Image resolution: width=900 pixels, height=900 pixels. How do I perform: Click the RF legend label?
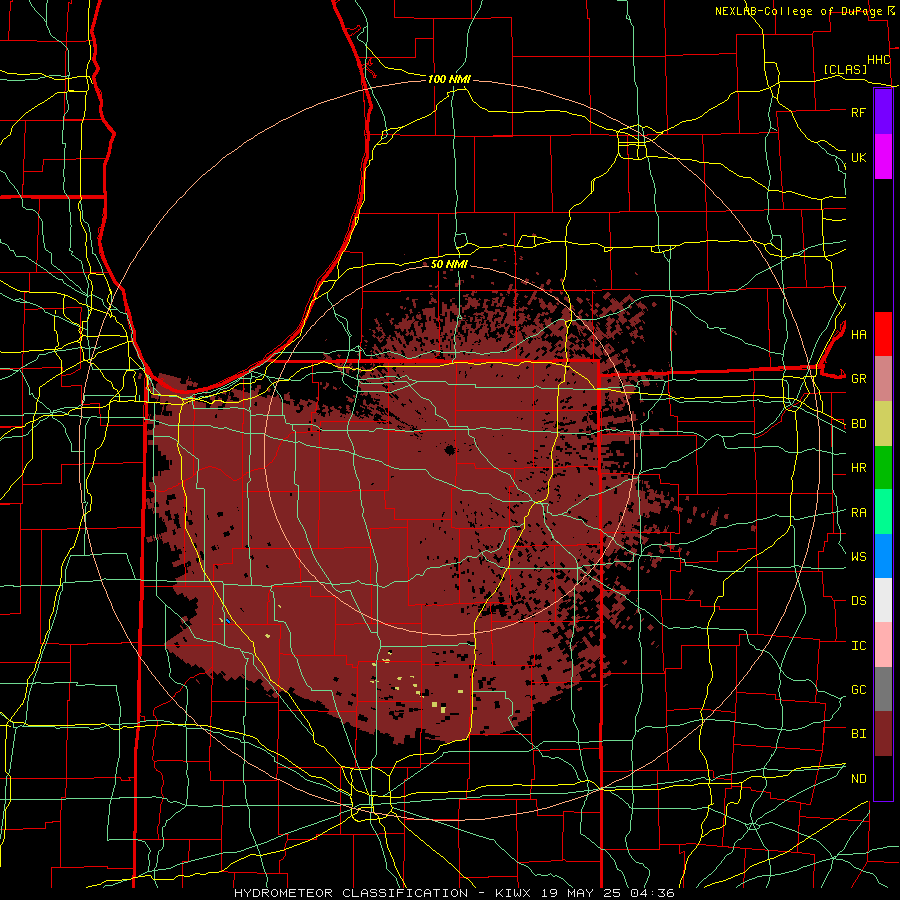point(858,112)
